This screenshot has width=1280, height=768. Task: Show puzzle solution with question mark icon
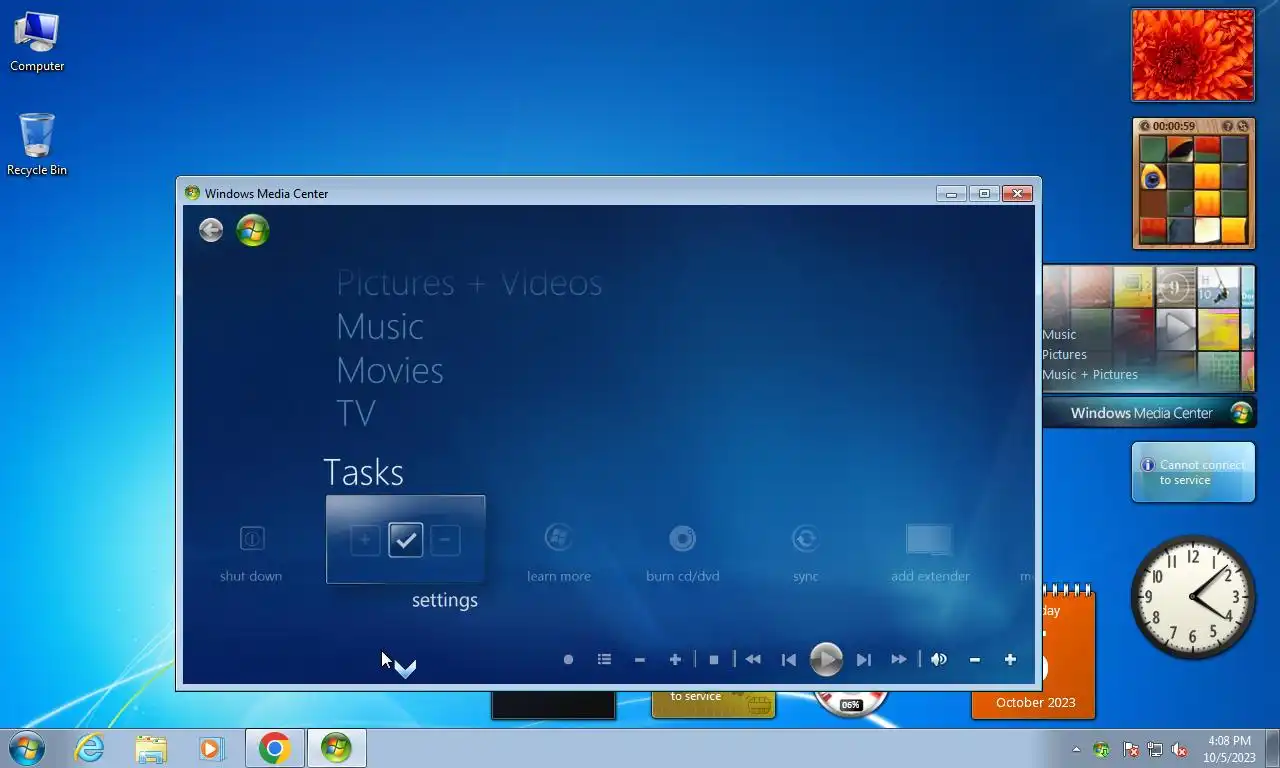1229,126
